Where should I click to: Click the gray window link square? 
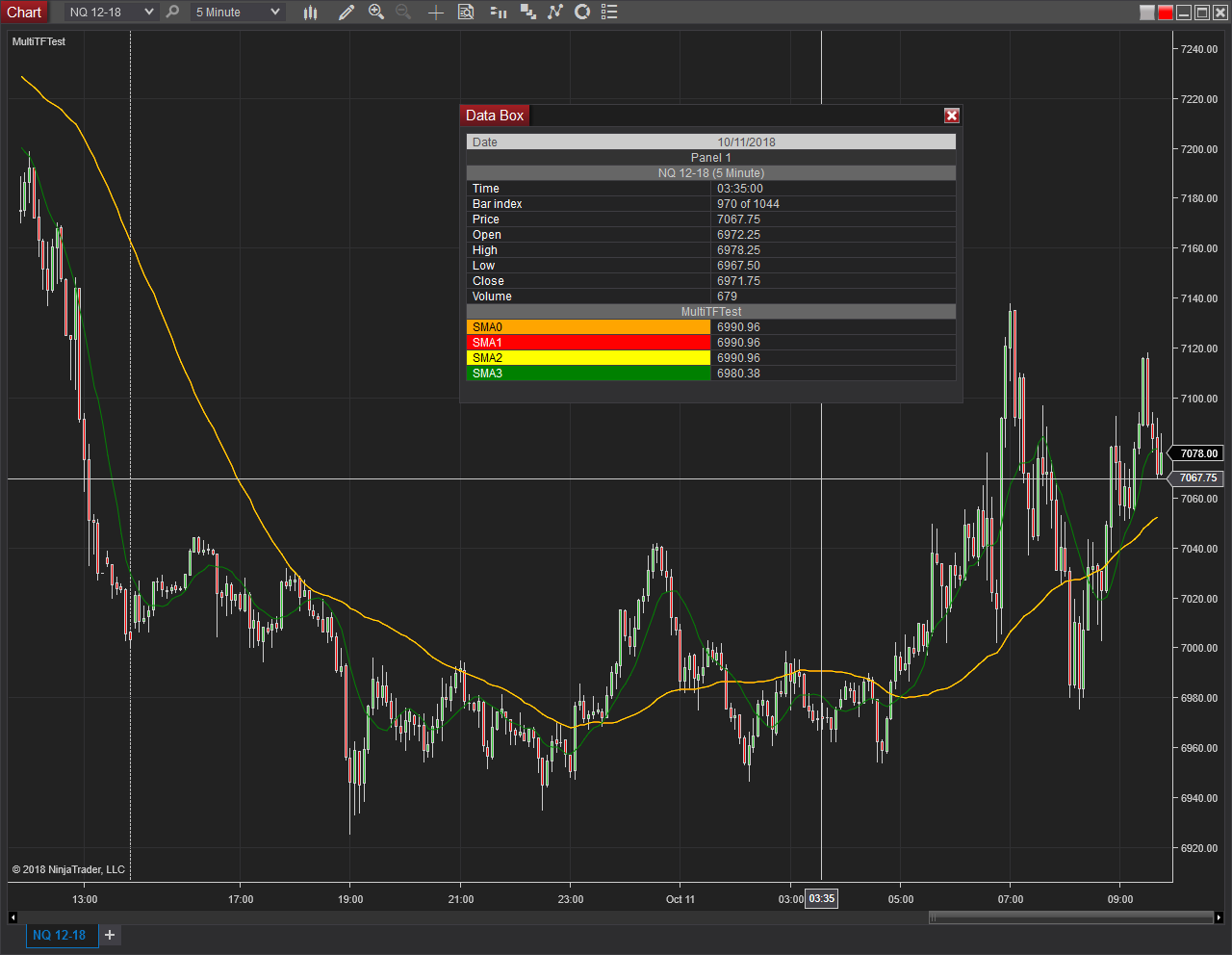click(1147, 13)
